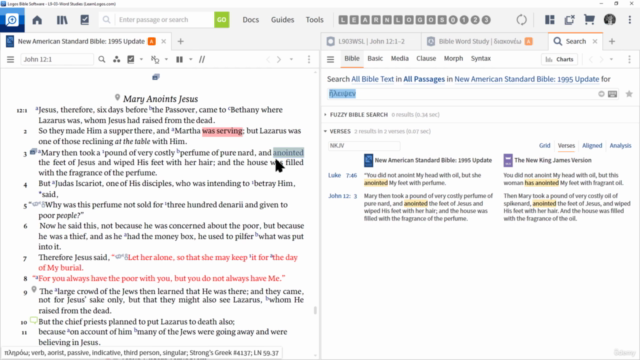
Task: Click the 'All Bible Text' link
Action: point(373,79)
